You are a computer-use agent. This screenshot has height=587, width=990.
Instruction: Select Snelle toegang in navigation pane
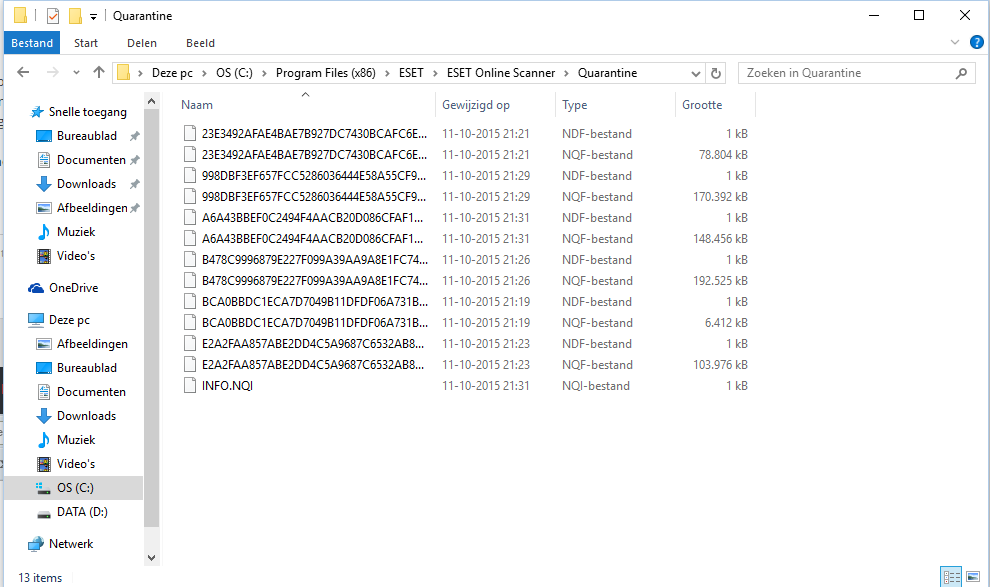pyautogui.click(x=88, y=112)
